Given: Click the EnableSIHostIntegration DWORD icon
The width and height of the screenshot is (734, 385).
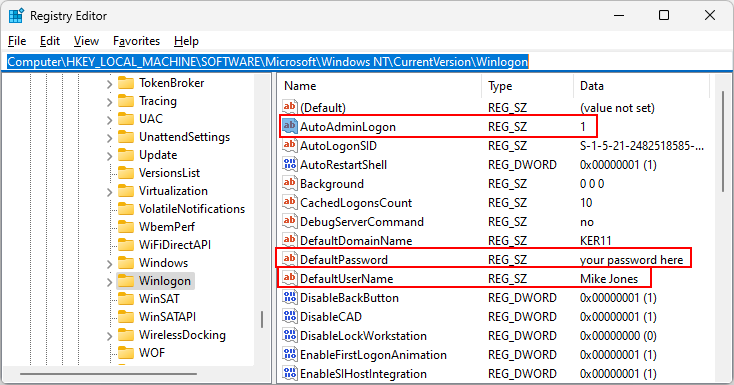Looking at the screenshot, I should [290, 373].
